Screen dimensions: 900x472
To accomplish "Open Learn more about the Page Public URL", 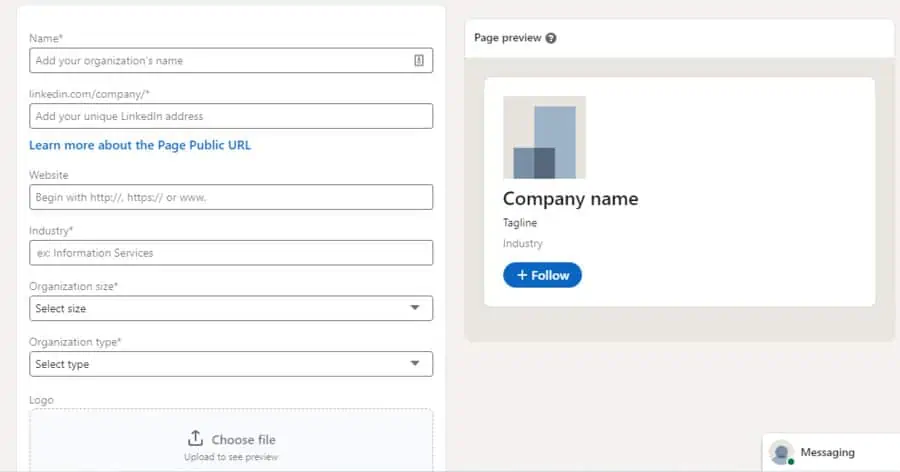I will point(140,145).
